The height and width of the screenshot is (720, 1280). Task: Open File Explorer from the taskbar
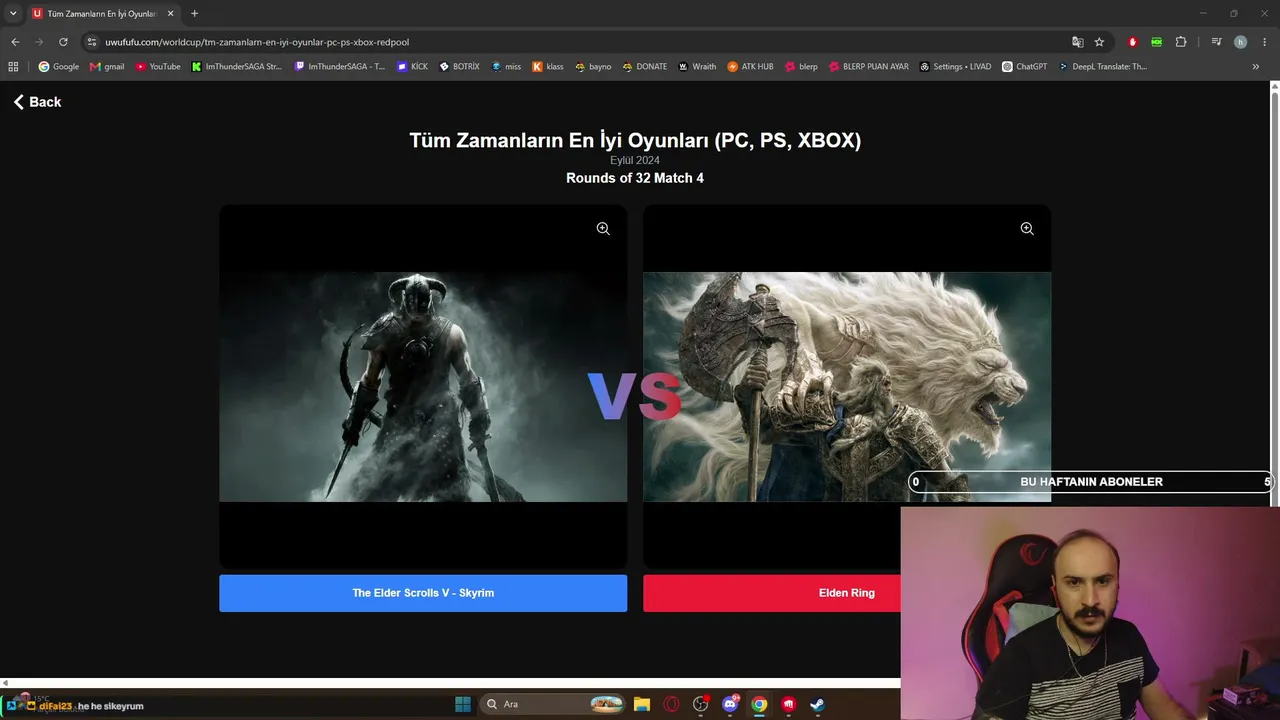(642, 704)
